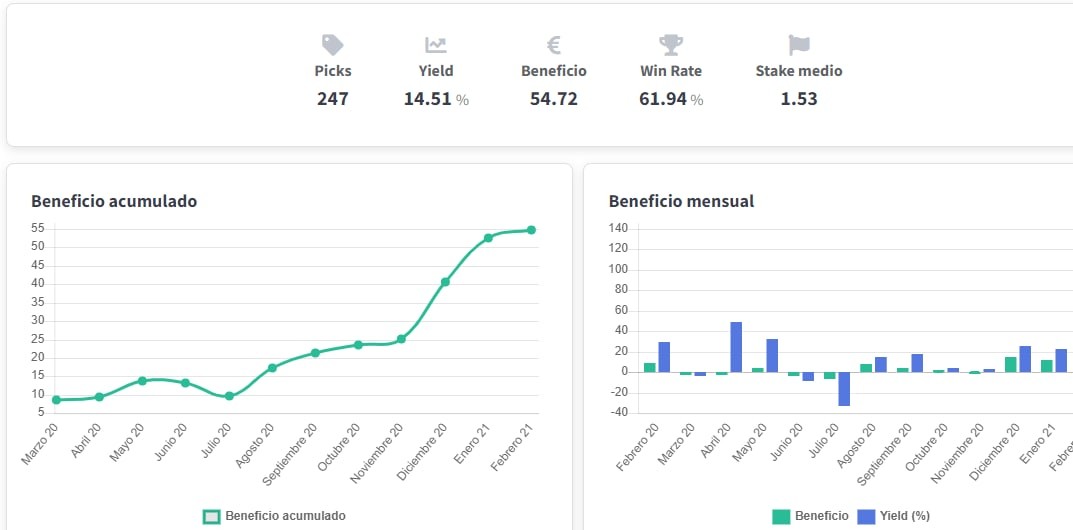Click the negative blue Julio 20 yield bar
Viewport: 1073px width, 530px height.
[844, 389]
